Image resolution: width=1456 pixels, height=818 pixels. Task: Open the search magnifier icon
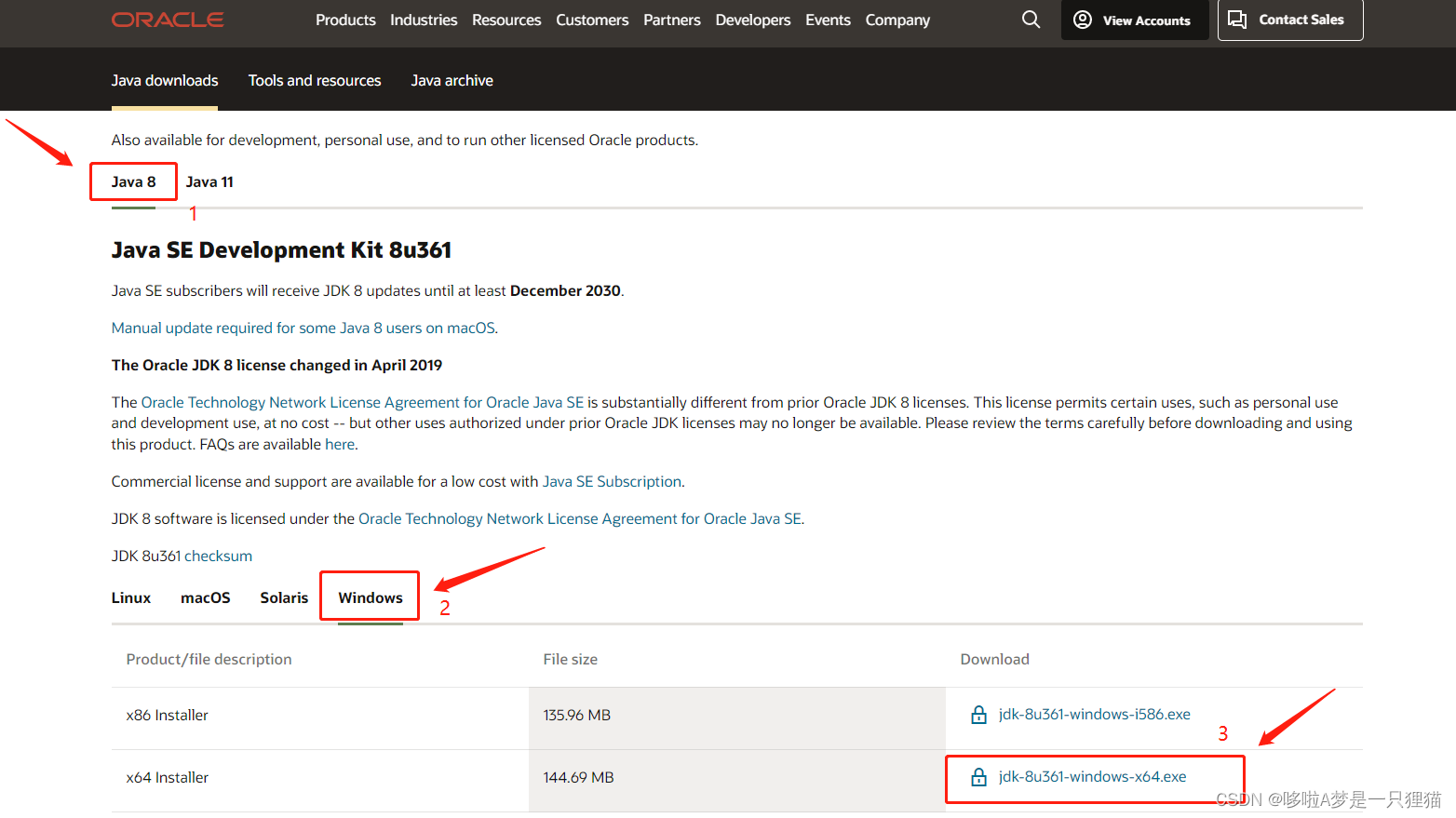(1031, 20)
